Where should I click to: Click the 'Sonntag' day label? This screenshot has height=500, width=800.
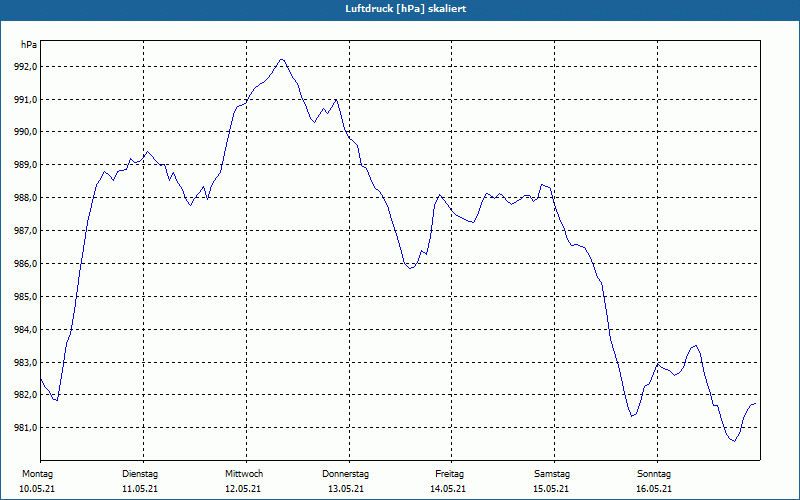pyautogui.click(x=654, y=474)
